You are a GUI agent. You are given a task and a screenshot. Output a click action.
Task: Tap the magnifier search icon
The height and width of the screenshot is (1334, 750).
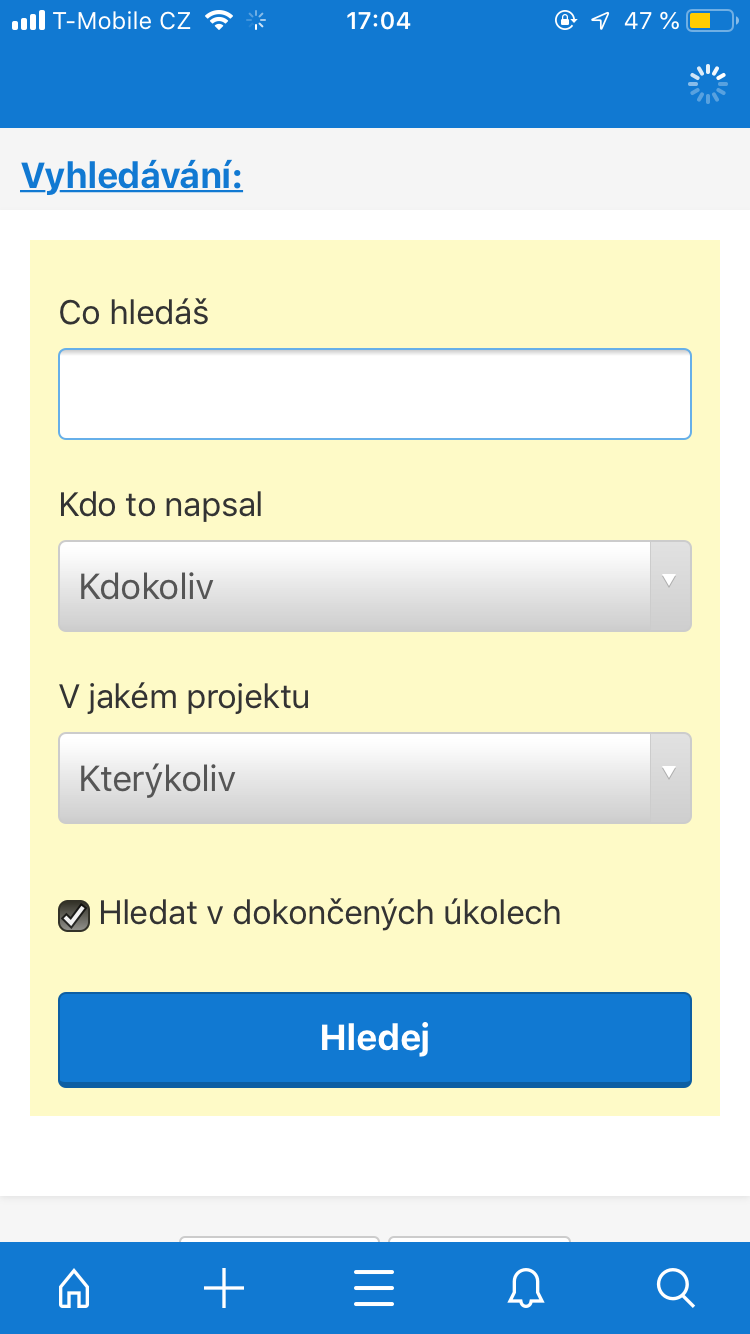(x=675, y=1288)
